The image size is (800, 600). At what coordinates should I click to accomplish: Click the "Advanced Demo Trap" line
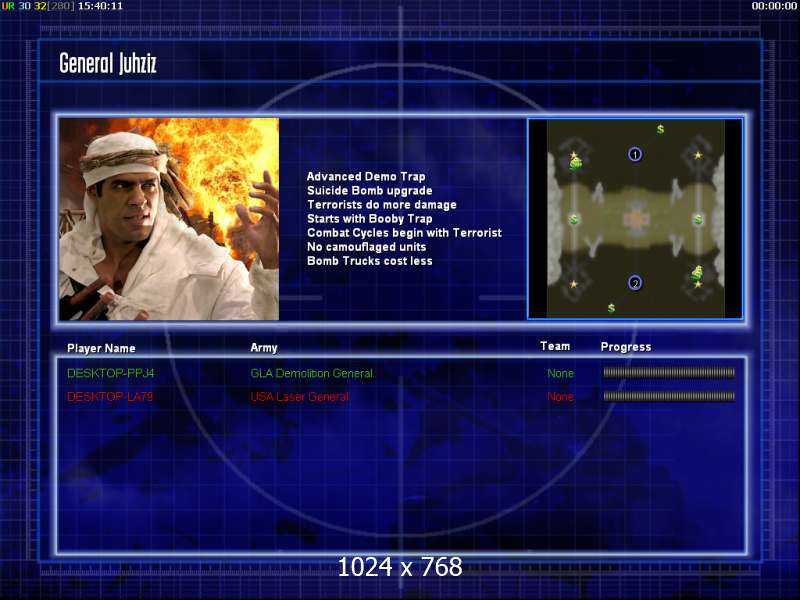point(366,177)
